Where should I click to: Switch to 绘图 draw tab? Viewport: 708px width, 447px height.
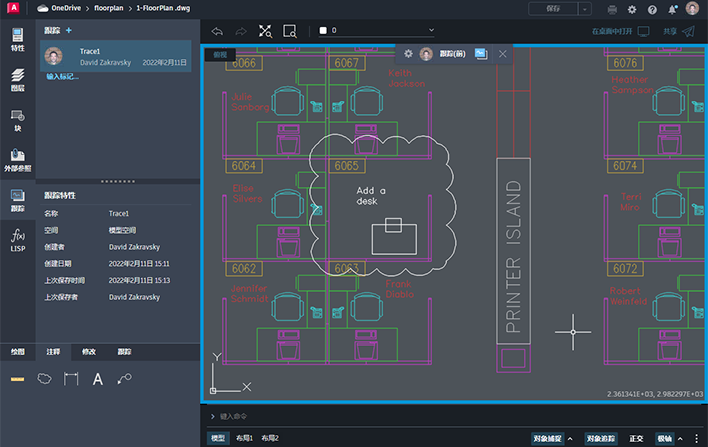pyautogui.click(x=18, y=352)
